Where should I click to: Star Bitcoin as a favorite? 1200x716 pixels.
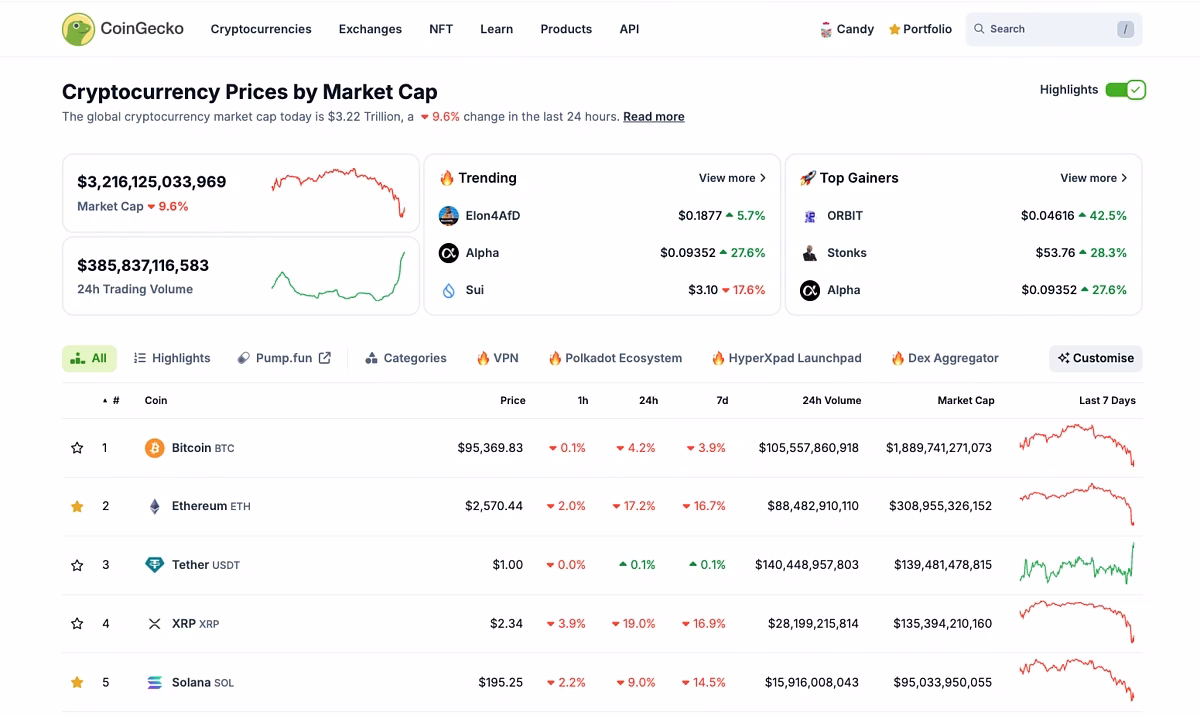[77, 448]
